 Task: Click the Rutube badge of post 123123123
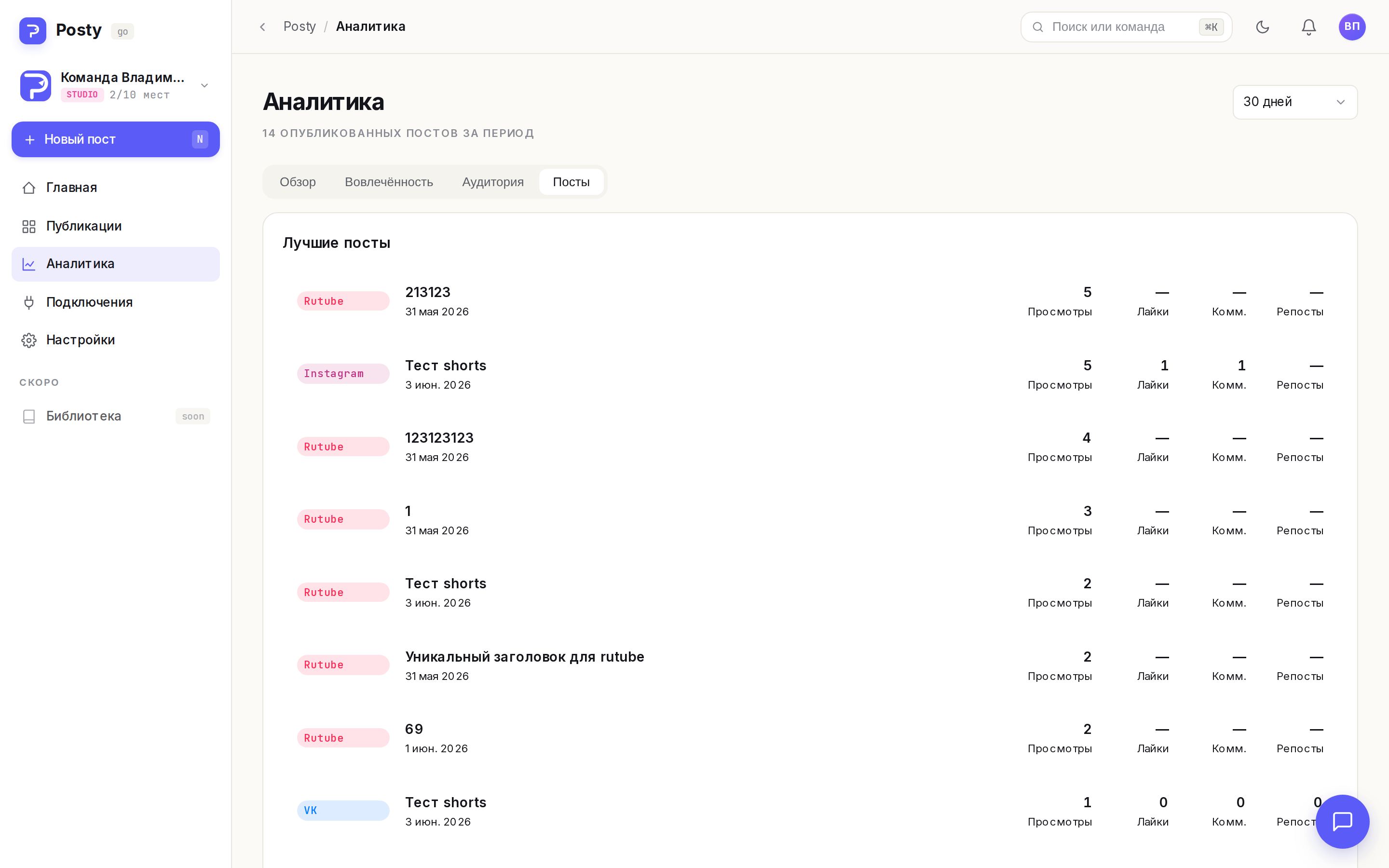pyautogui.click(x=343, y=447)
